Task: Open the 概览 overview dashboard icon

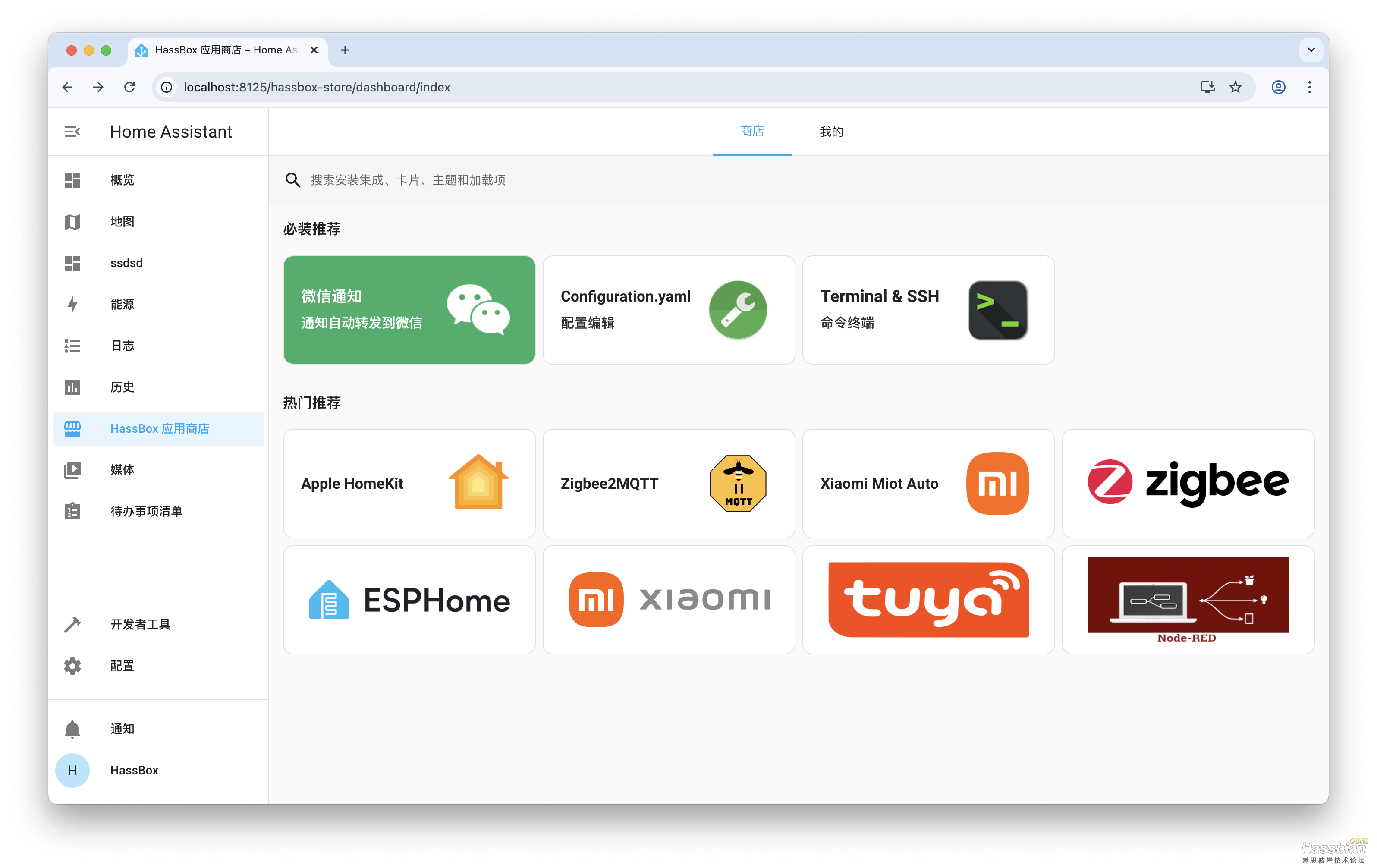Action: coord(72,180)
